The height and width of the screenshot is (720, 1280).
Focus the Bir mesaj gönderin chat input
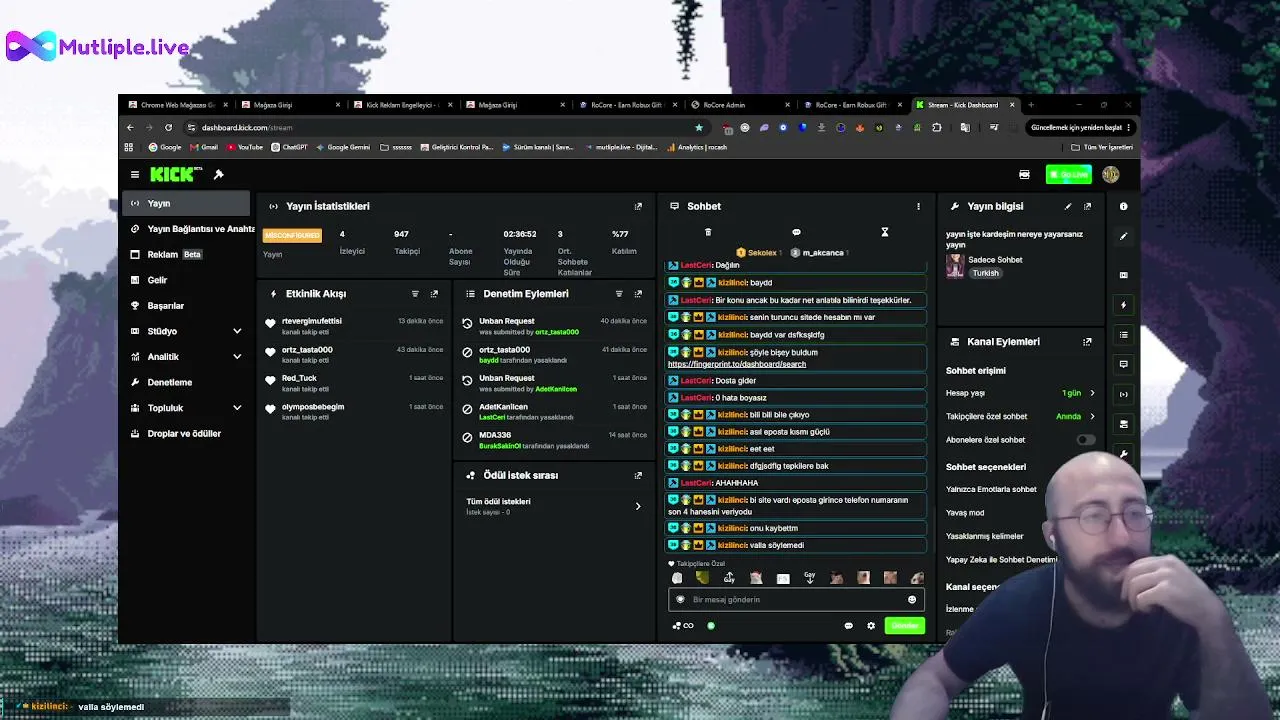pos(795,600)
